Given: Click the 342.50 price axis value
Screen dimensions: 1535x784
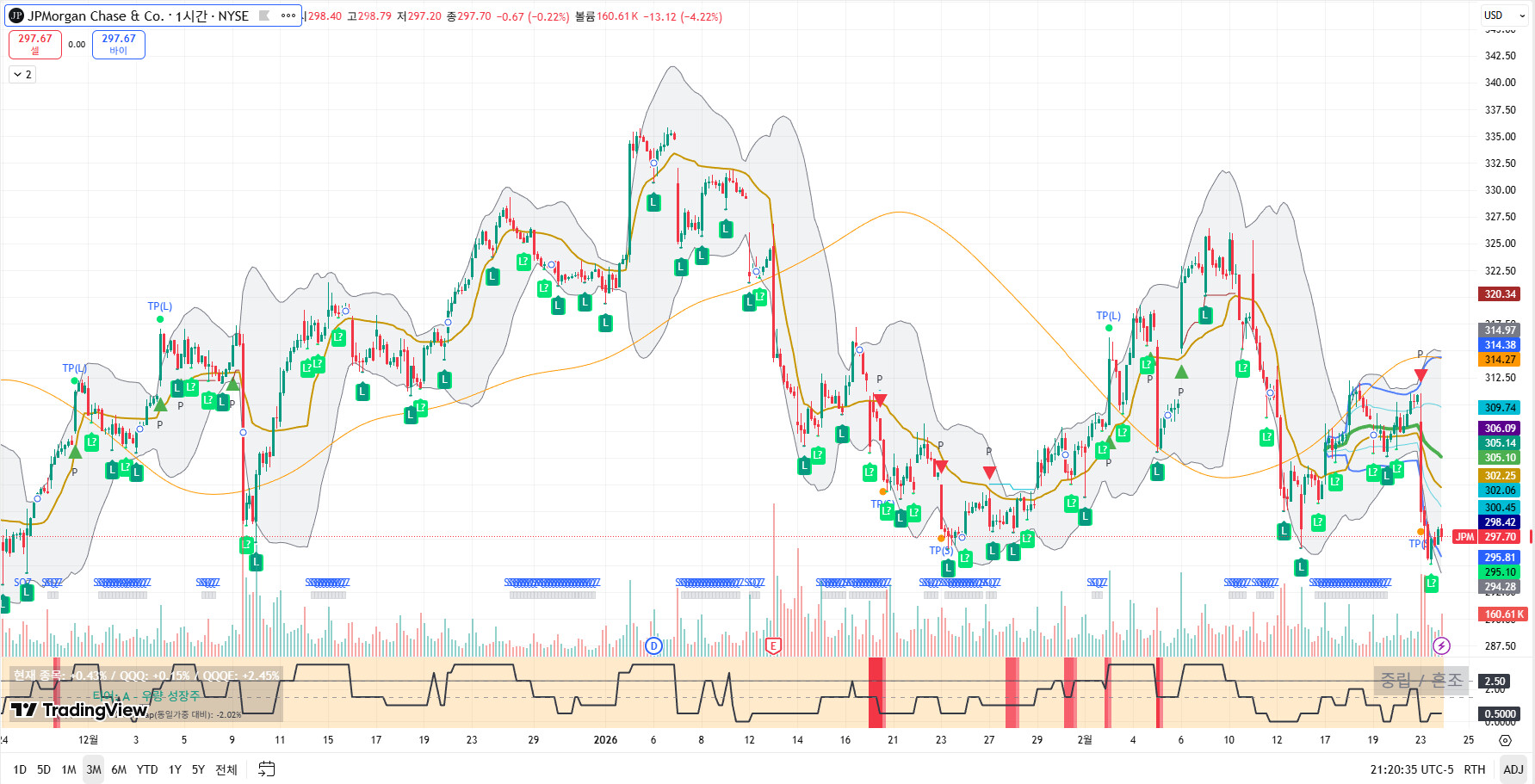Looking at the screenshot, I should point(1501,56).
